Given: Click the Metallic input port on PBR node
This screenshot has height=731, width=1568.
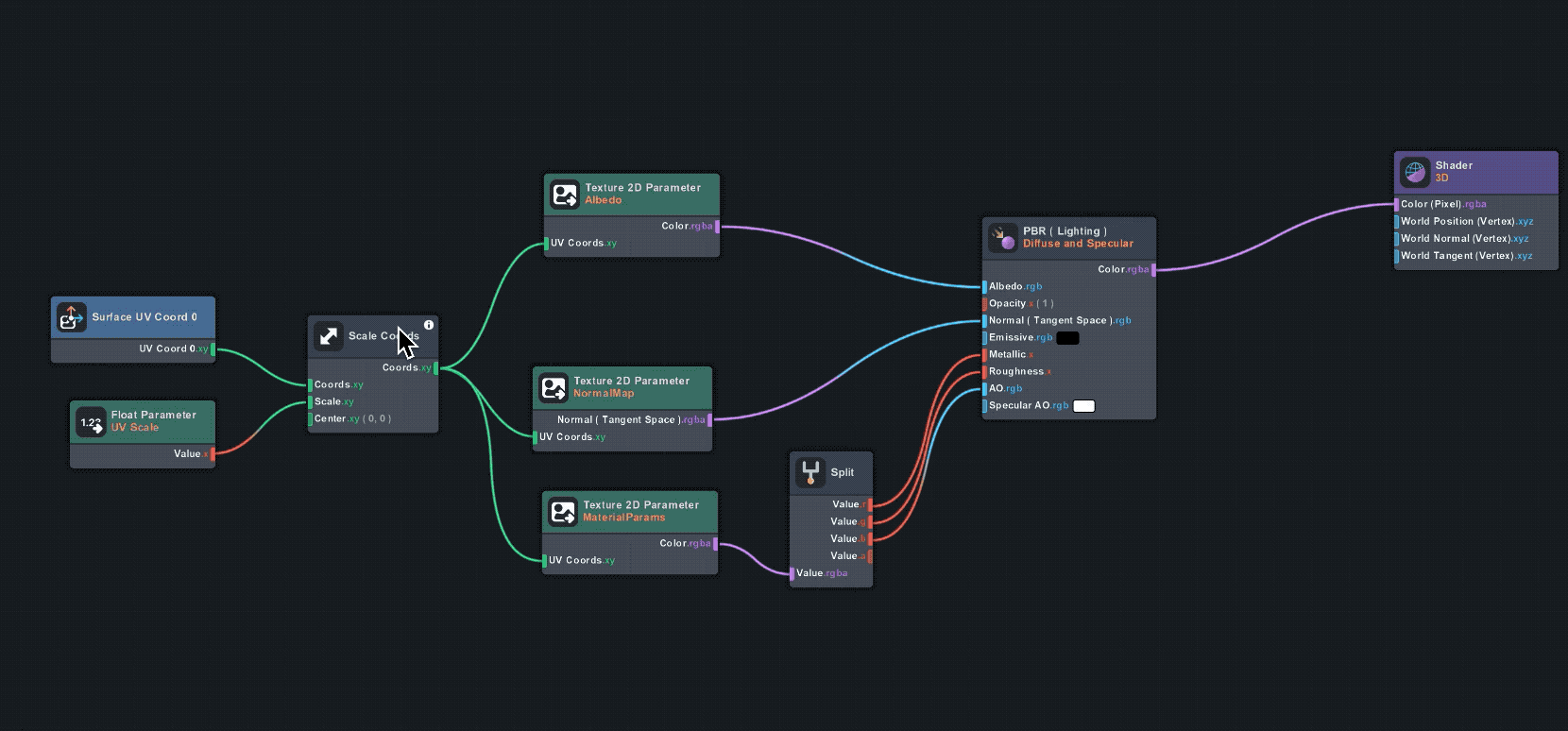Looking at the screenshot, I should [x=984, y=355].
